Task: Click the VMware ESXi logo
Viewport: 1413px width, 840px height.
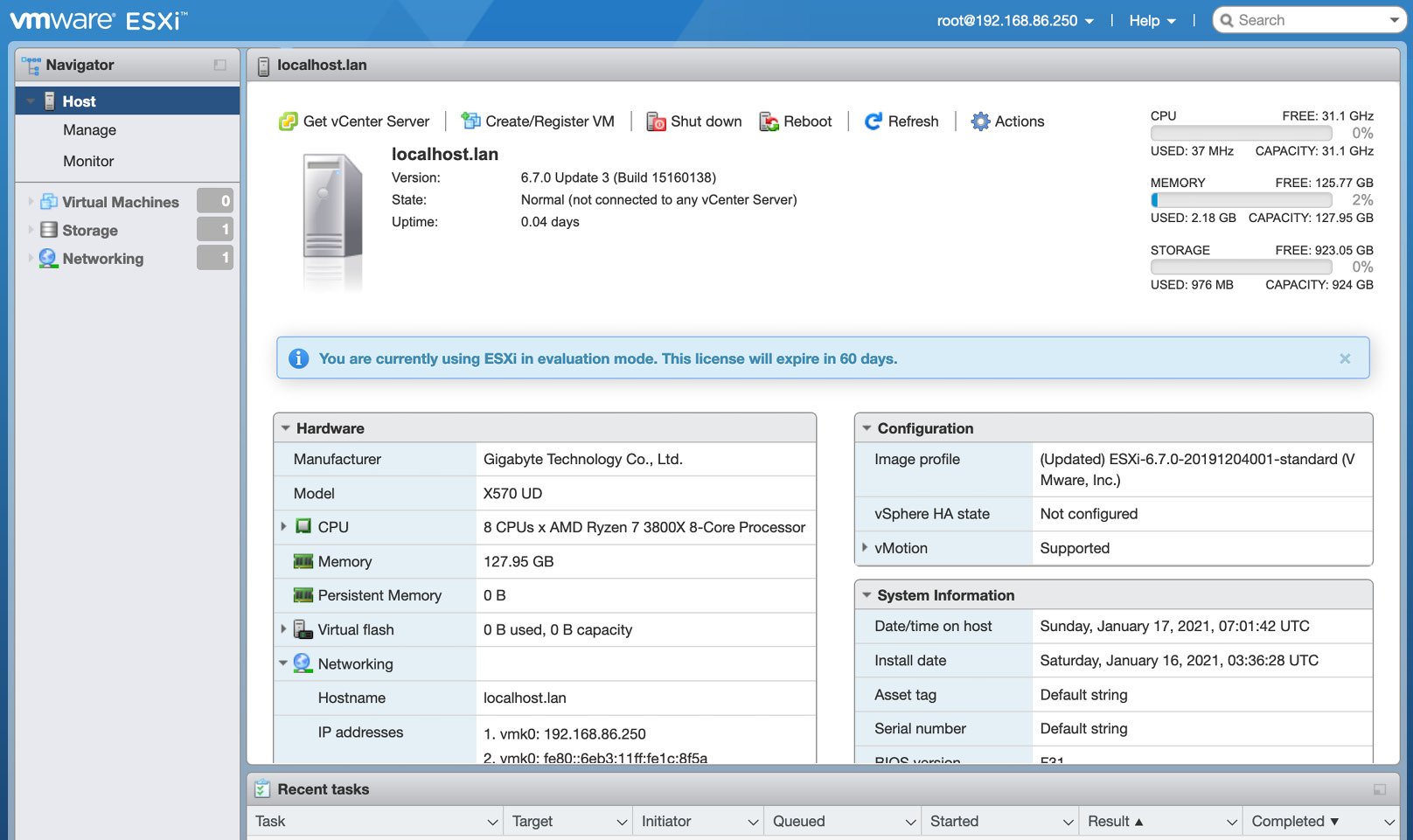Action: coord(98,20)
